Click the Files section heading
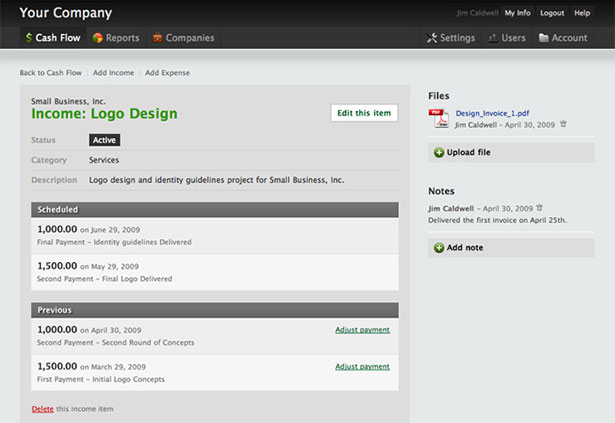615x423 pixels. pyautogui.click(x=439, y=96)
